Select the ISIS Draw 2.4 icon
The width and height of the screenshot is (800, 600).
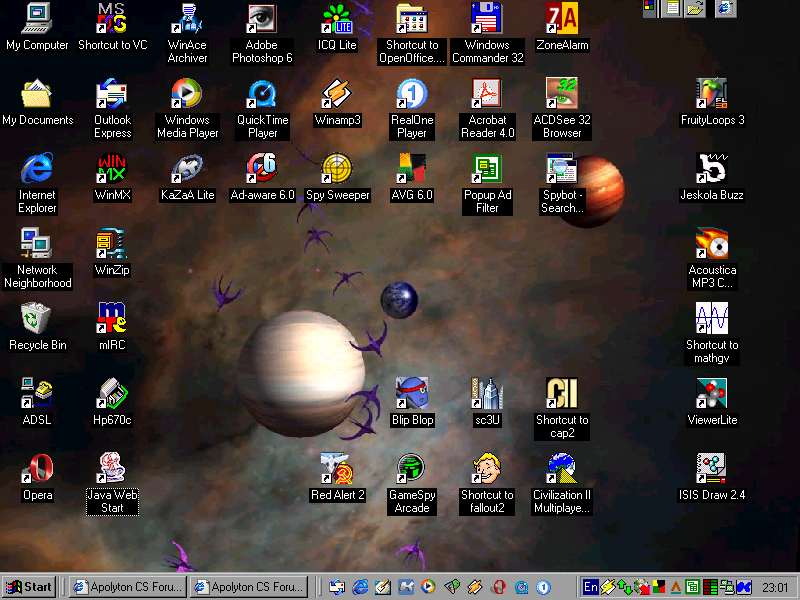pyautogui.click(x=712, y=469)
